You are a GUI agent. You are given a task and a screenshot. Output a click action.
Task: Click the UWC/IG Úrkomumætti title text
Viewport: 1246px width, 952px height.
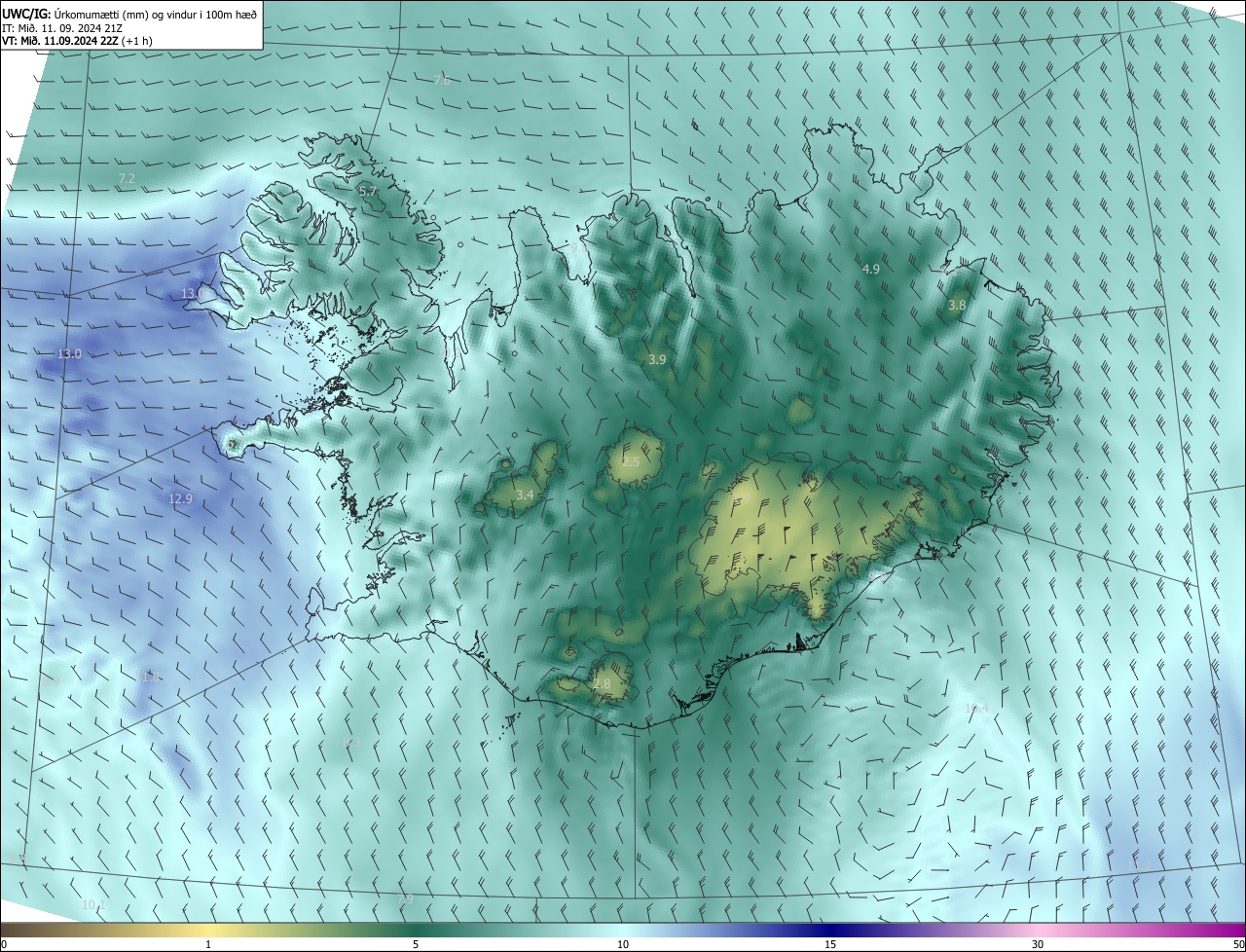click(x=128, y=14)
